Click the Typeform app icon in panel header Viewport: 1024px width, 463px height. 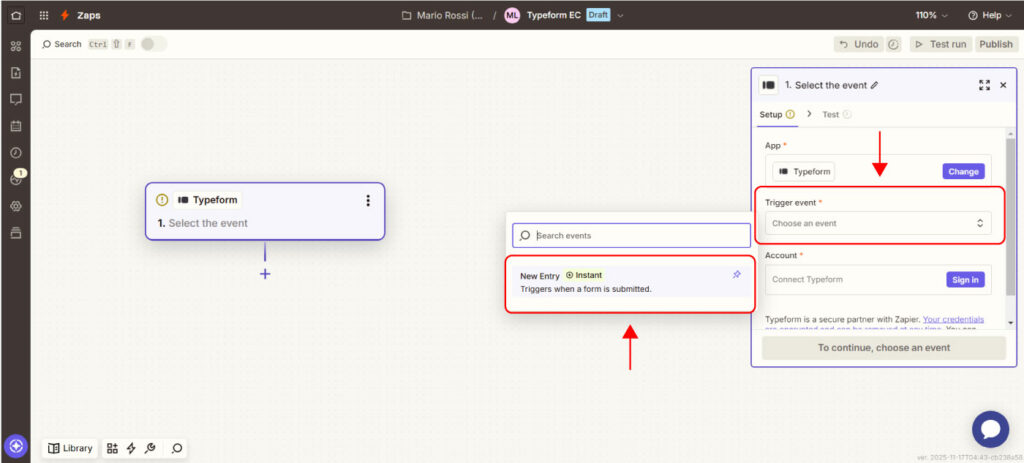pyautogui.click(x=769, y=85)
